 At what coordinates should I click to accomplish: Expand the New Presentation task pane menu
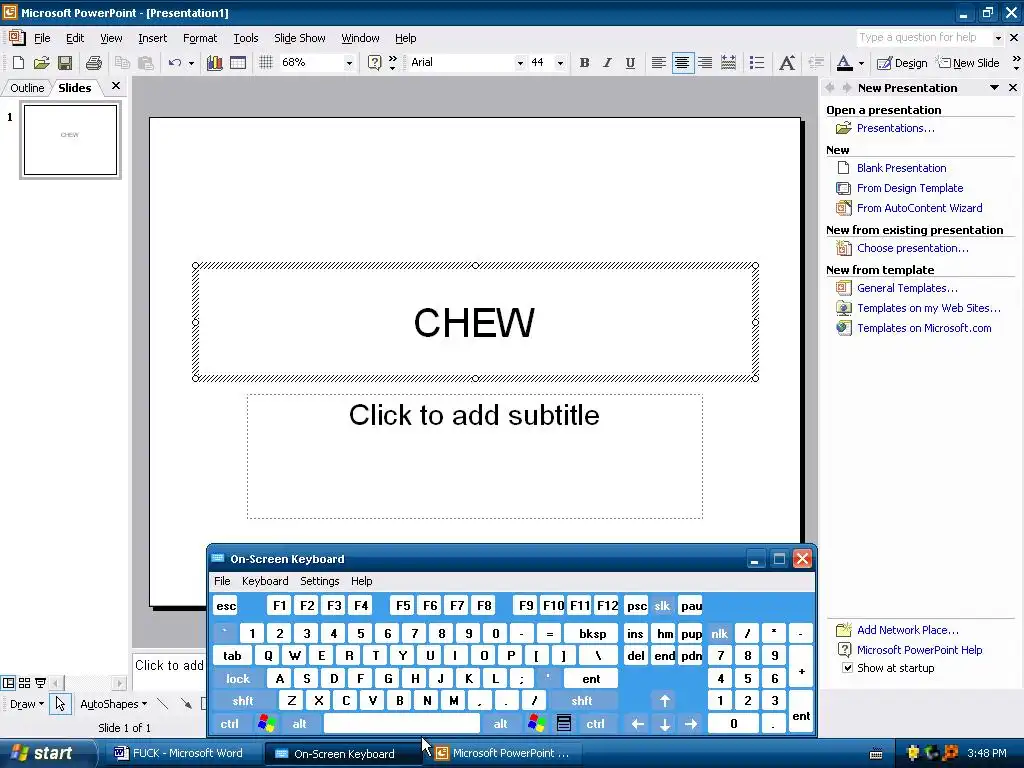(994, 88)
